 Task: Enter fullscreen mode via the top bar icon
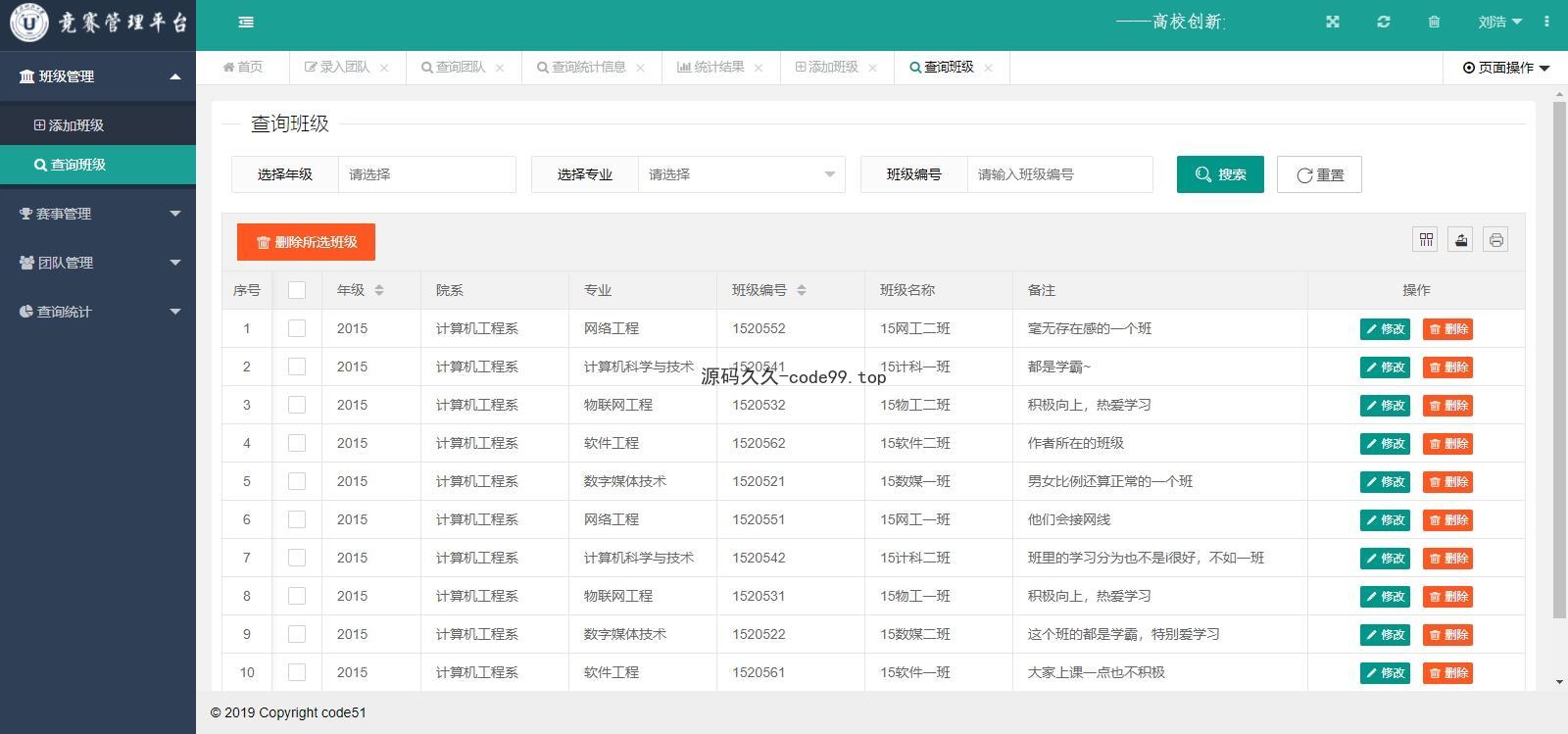[x=1333, y=22]
